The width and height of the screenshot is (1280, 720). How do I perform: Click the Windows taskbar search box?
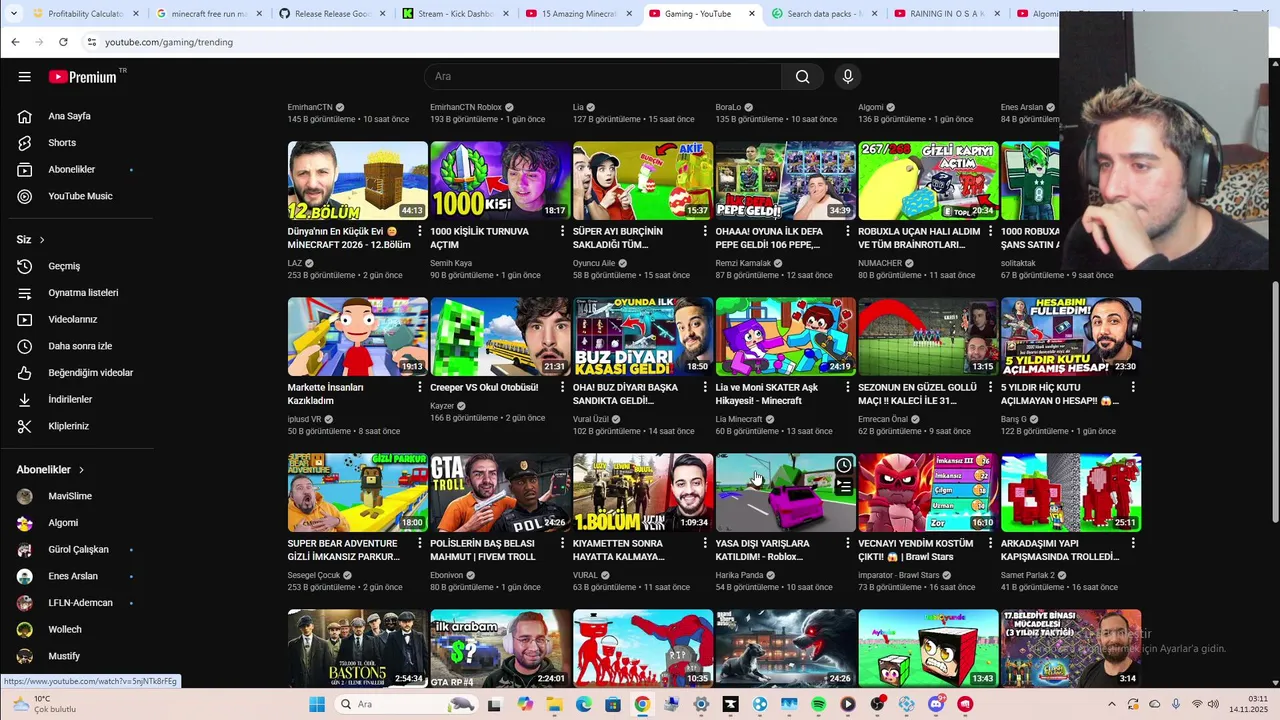click(405, 704)
